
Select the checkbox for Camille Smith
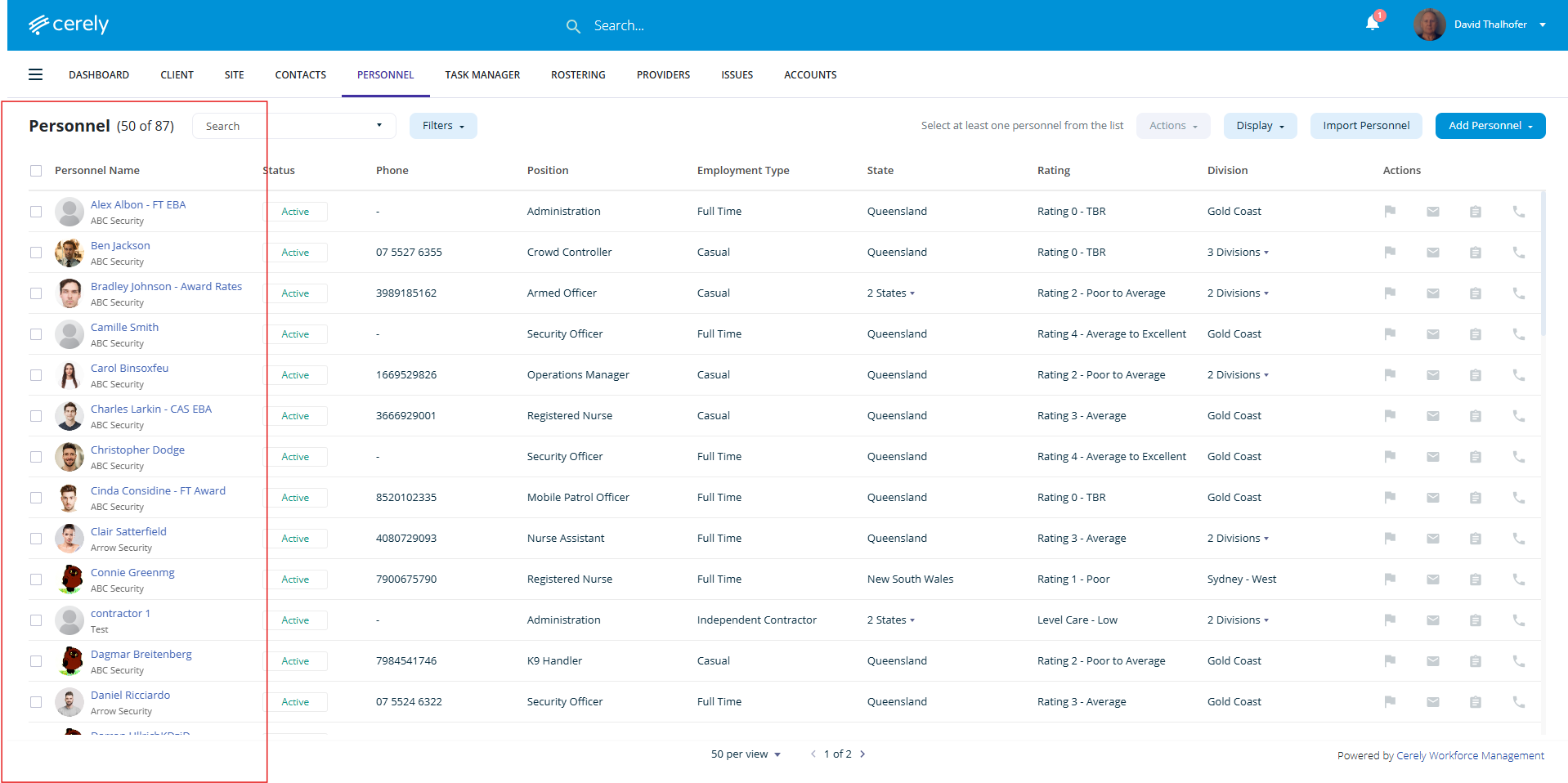(36, 334)
